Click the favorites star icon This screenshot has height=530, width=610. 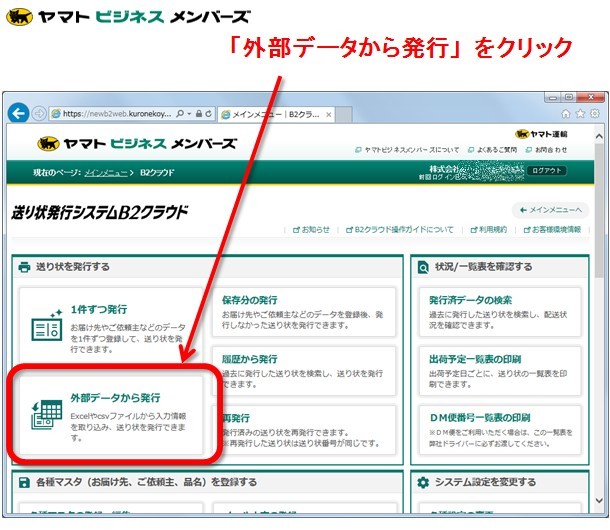[x=580, y=114]
